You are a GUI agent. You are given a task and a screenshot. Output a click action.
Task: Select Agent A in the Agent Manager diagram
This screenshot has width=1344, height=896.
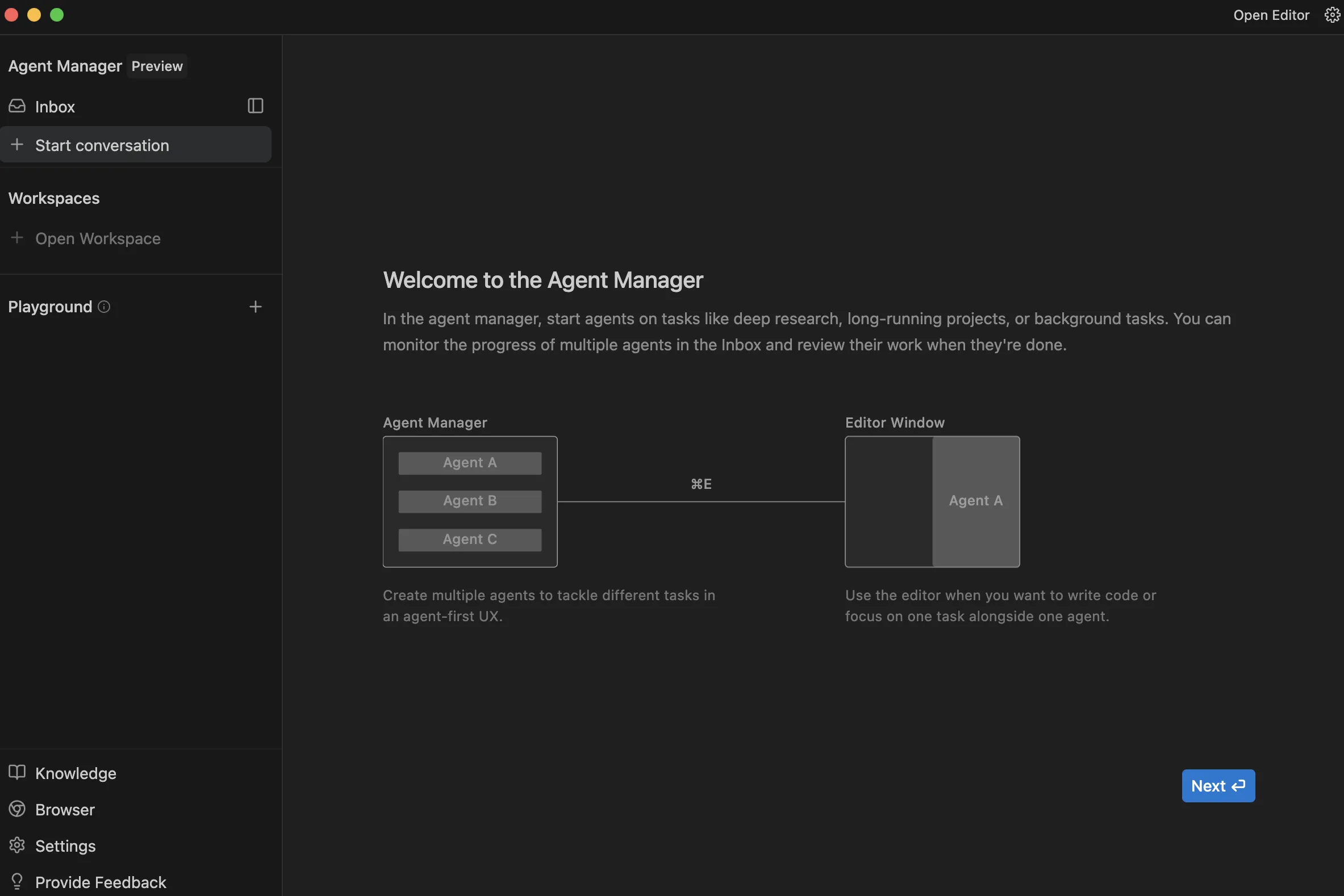point(469,462)
